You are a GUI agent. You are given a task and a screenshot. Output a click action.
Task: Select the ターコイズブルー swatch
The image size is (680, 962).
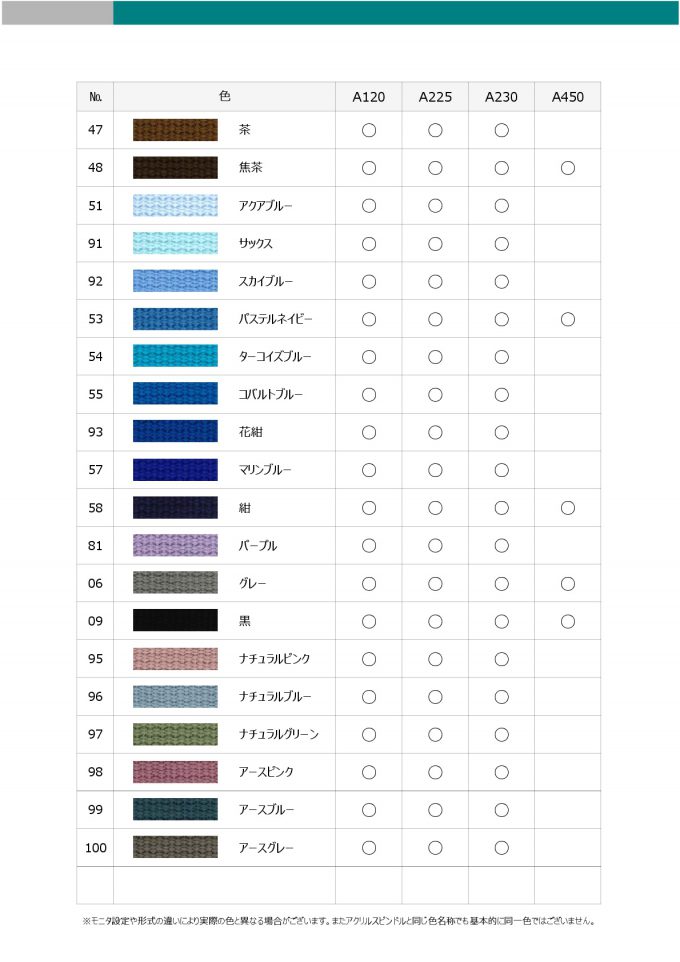175,356
